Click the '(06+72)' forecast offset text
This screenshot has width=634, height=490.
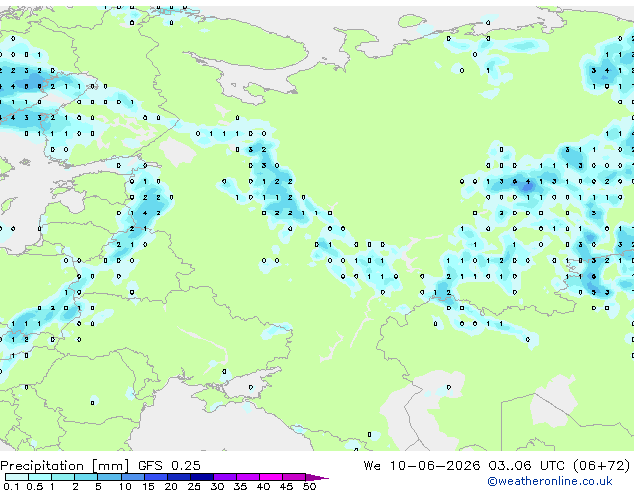point(602,466)
